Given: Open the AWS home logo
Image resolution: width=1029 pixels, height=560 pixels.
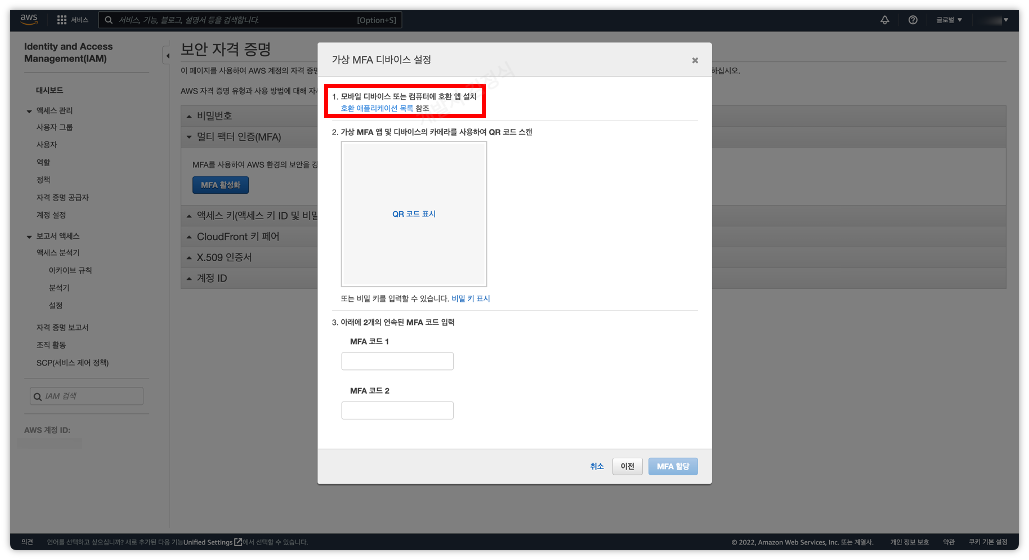Looking at the screenshot, I should [x=29, y=19].
